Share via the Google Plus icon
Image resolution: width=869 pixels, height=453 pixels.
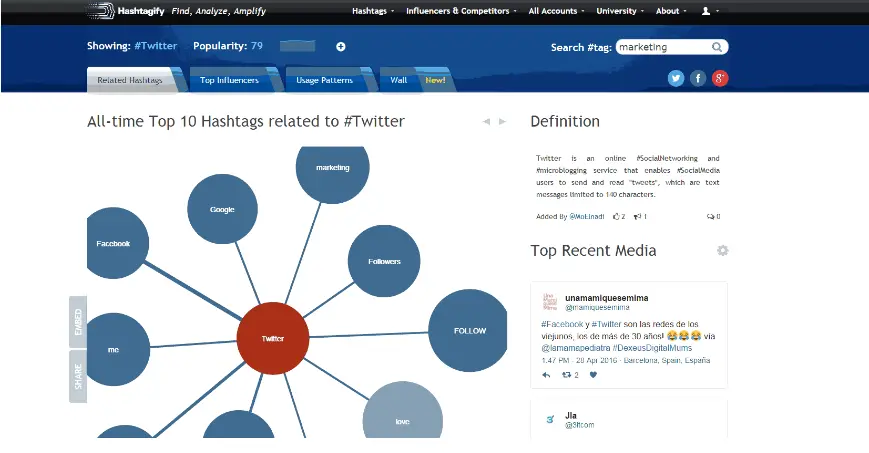(720, 78)
